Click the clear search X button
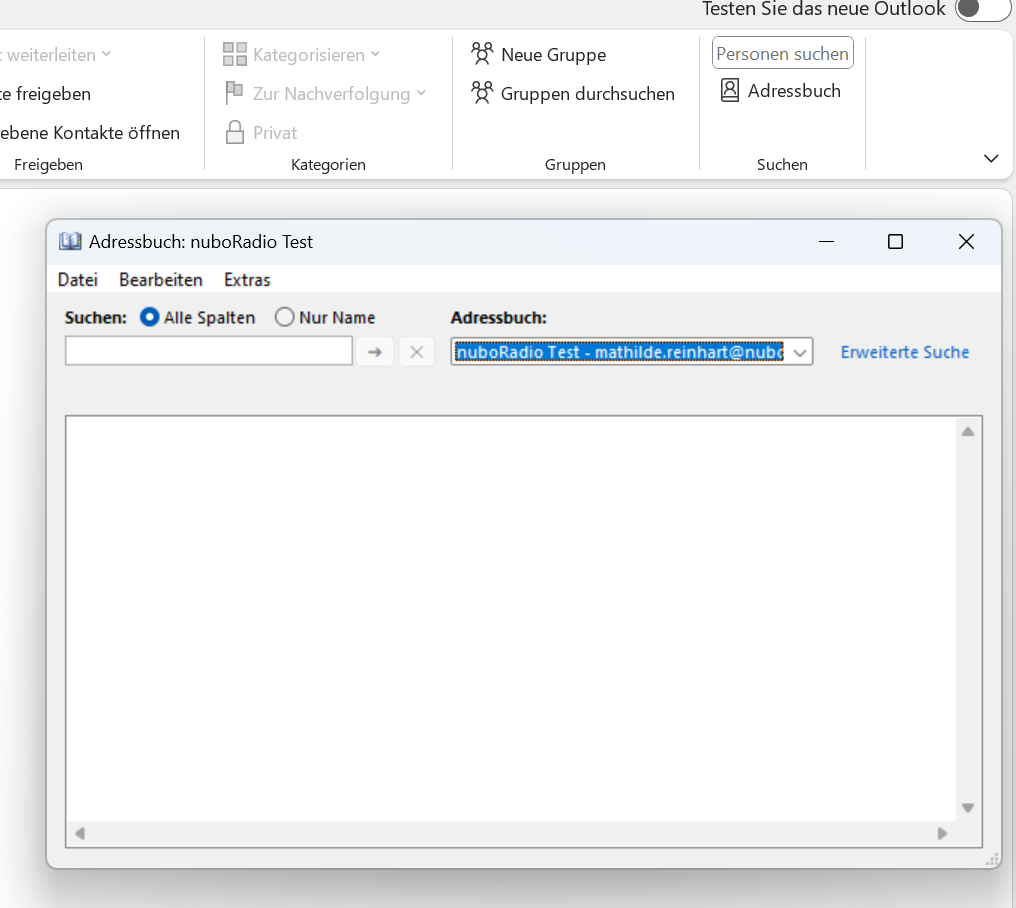Screen dimensions: 1016x908 click(x=417, y=352)
